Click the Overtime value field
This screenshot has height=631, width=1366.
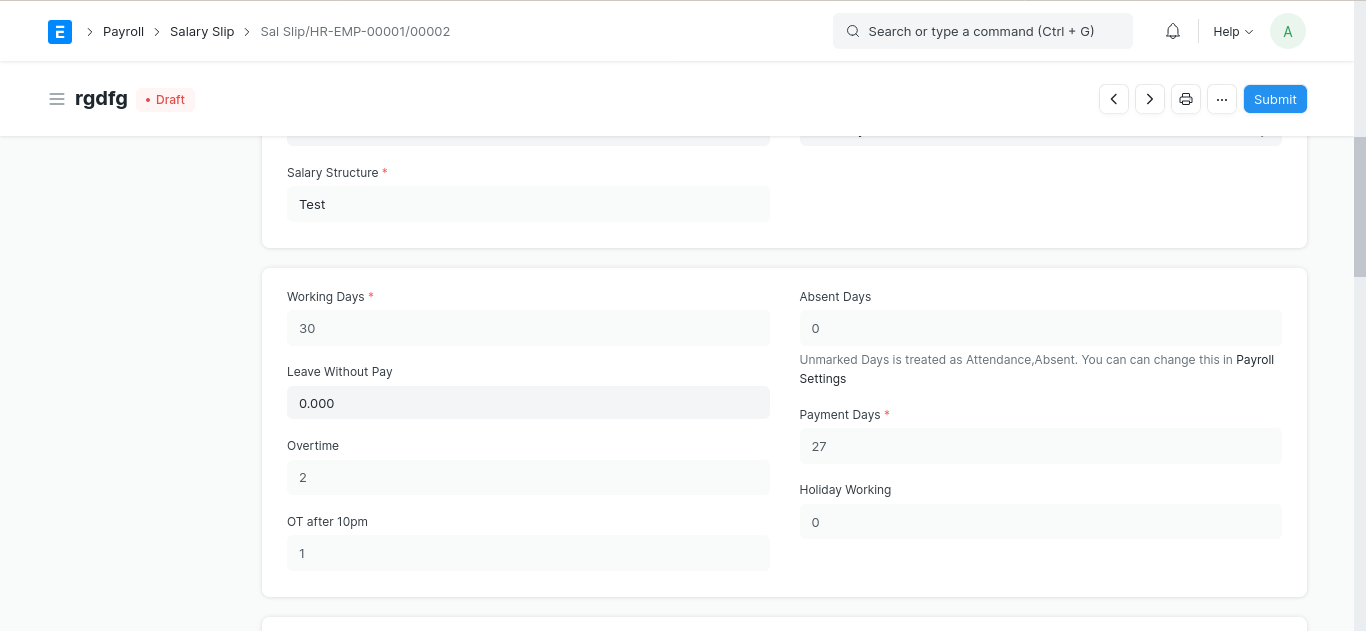528,478
